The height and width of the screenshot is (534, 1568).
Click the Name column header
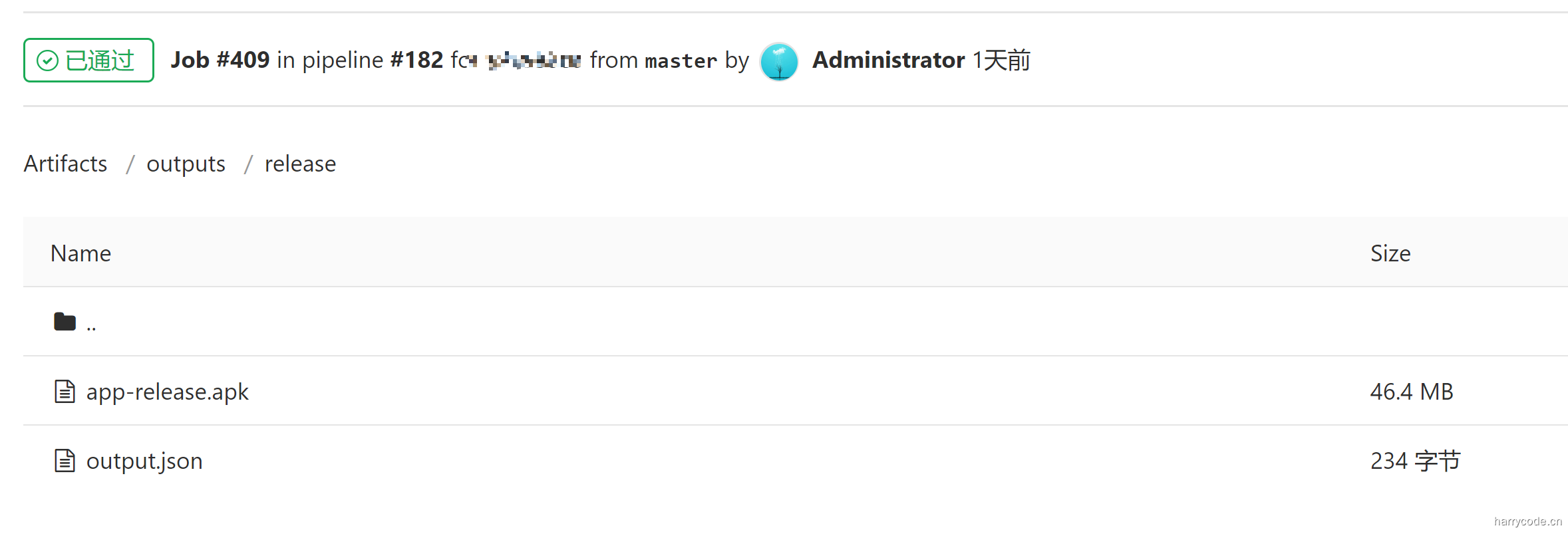point(80,253)
